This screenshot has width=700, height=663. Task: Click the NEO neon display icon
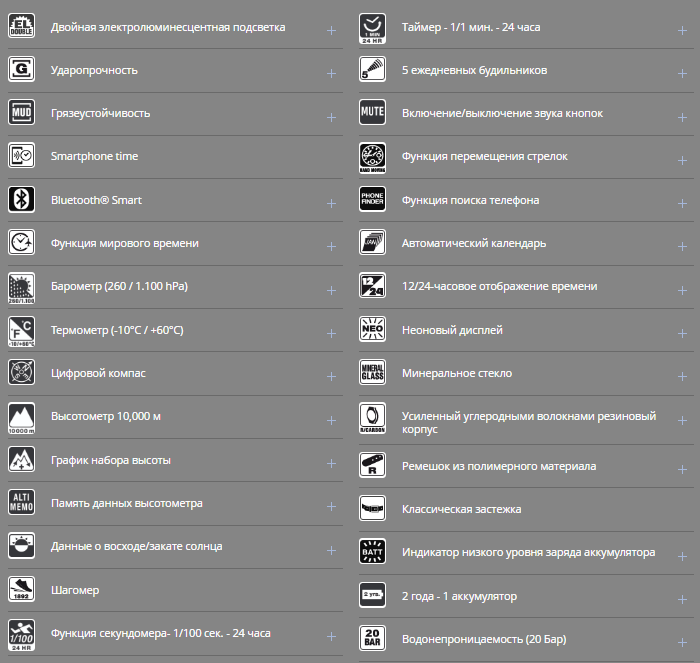(372, 329)
